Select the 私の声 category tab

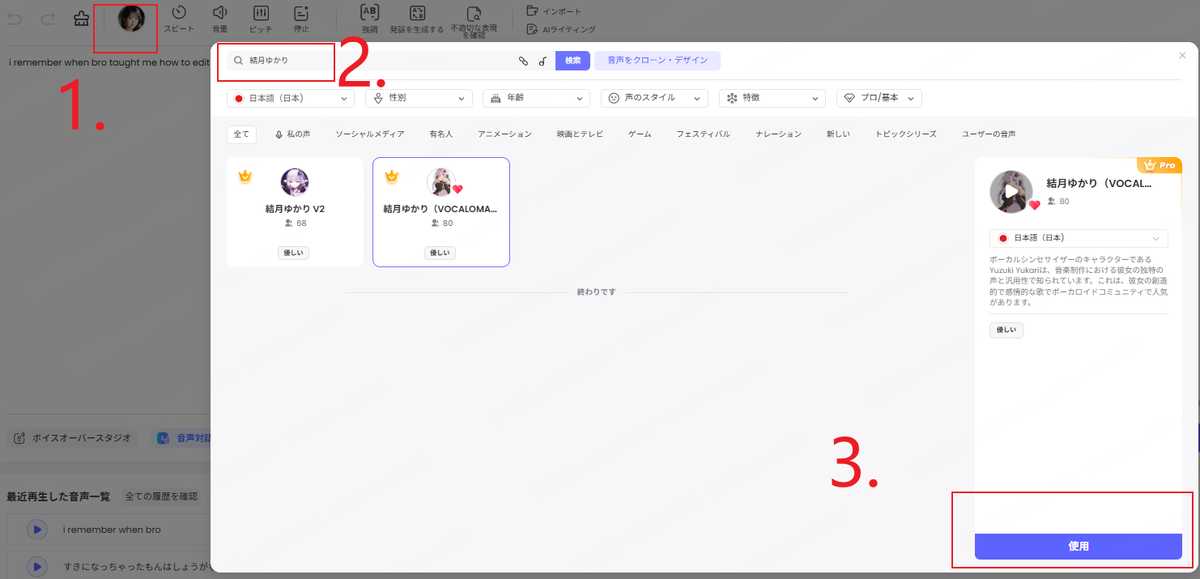tap(292, 134)
